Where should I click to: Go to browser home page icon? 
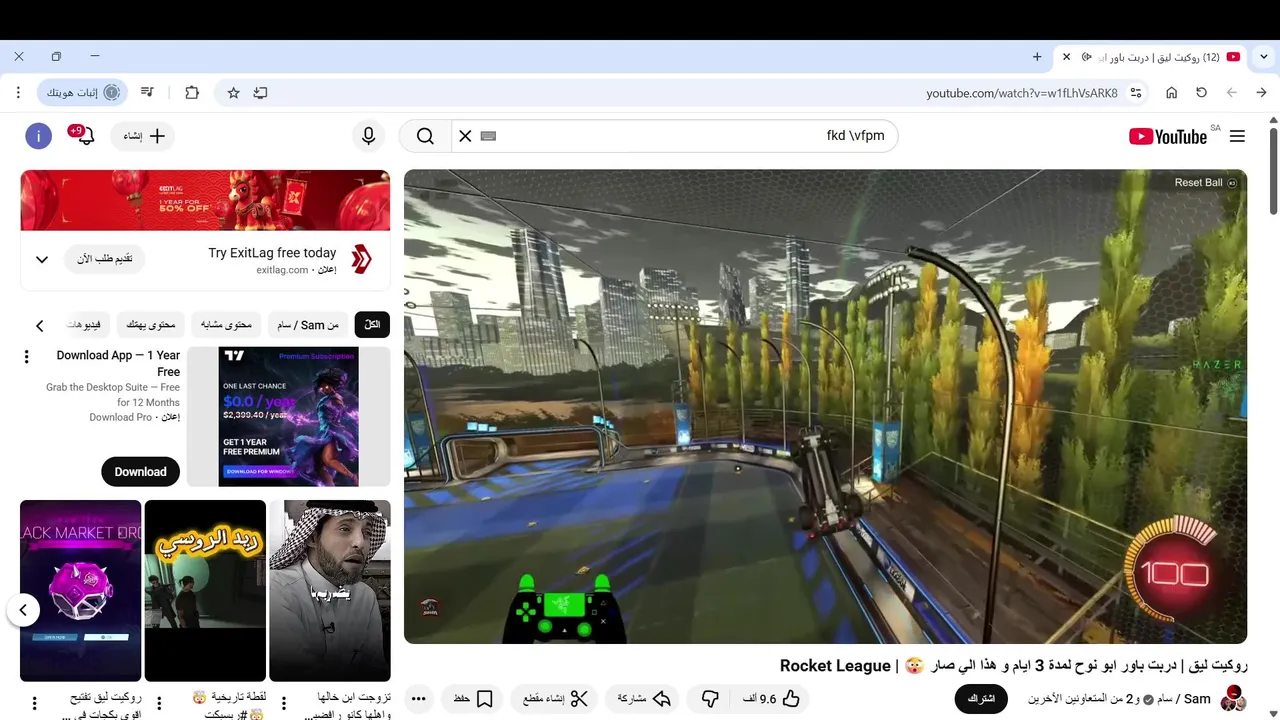(1171, 92)
